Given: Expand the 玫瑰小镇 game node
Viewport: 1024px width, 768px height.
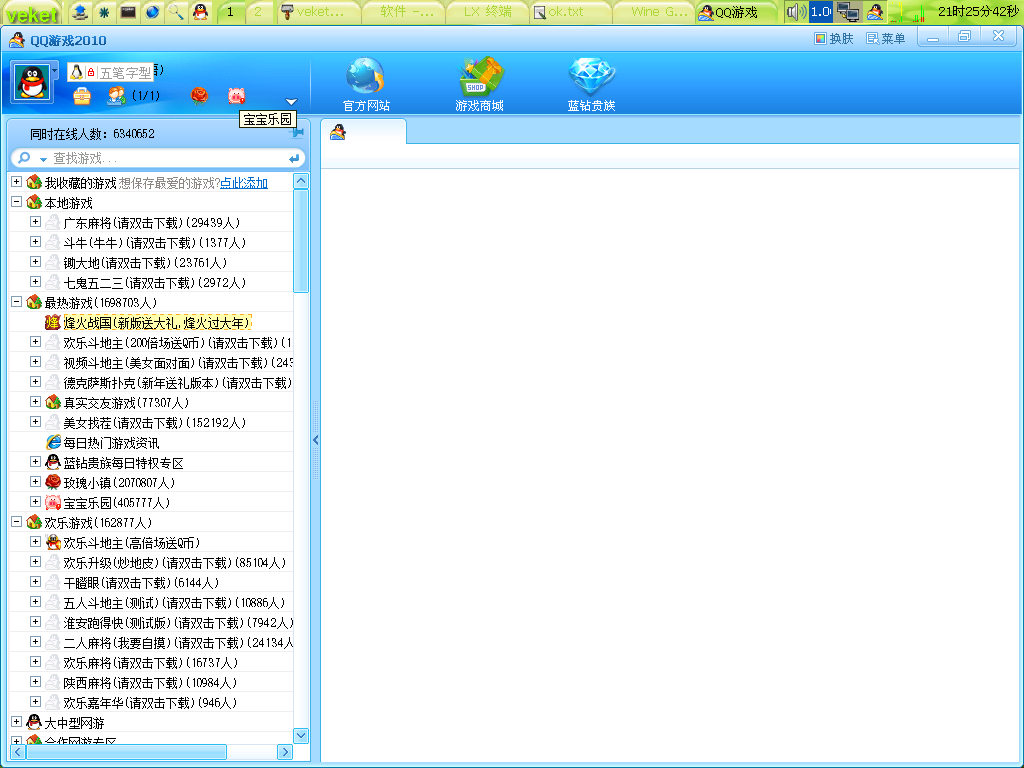Looking at the screenshot, I should pyautogui.click(x=35, y=482).
